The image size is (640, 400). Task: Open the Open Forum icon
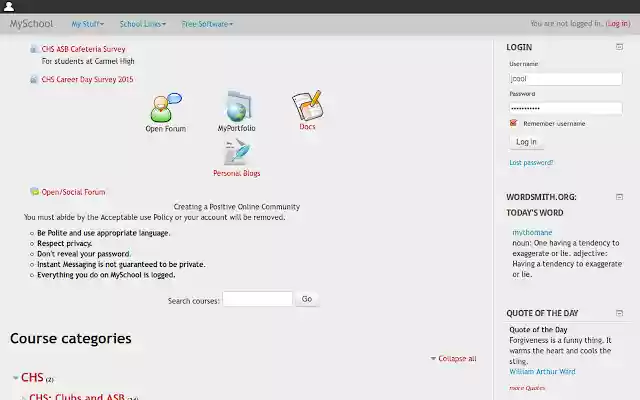click(x=165, y=108)
